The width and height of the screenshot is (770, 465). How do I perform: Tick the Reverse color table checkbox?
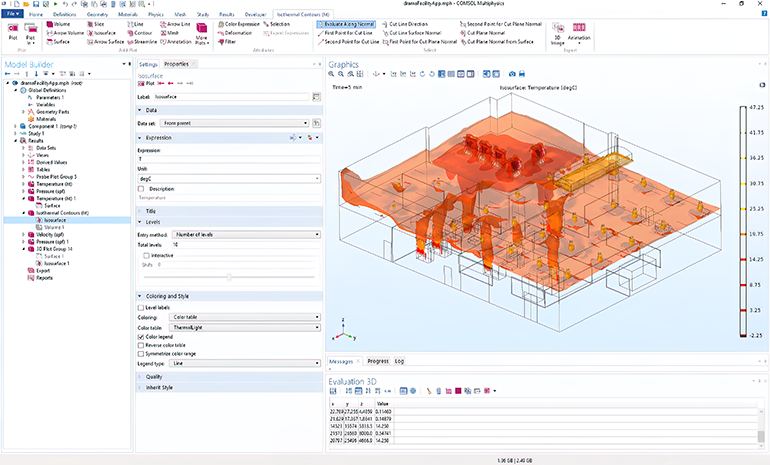140,345
